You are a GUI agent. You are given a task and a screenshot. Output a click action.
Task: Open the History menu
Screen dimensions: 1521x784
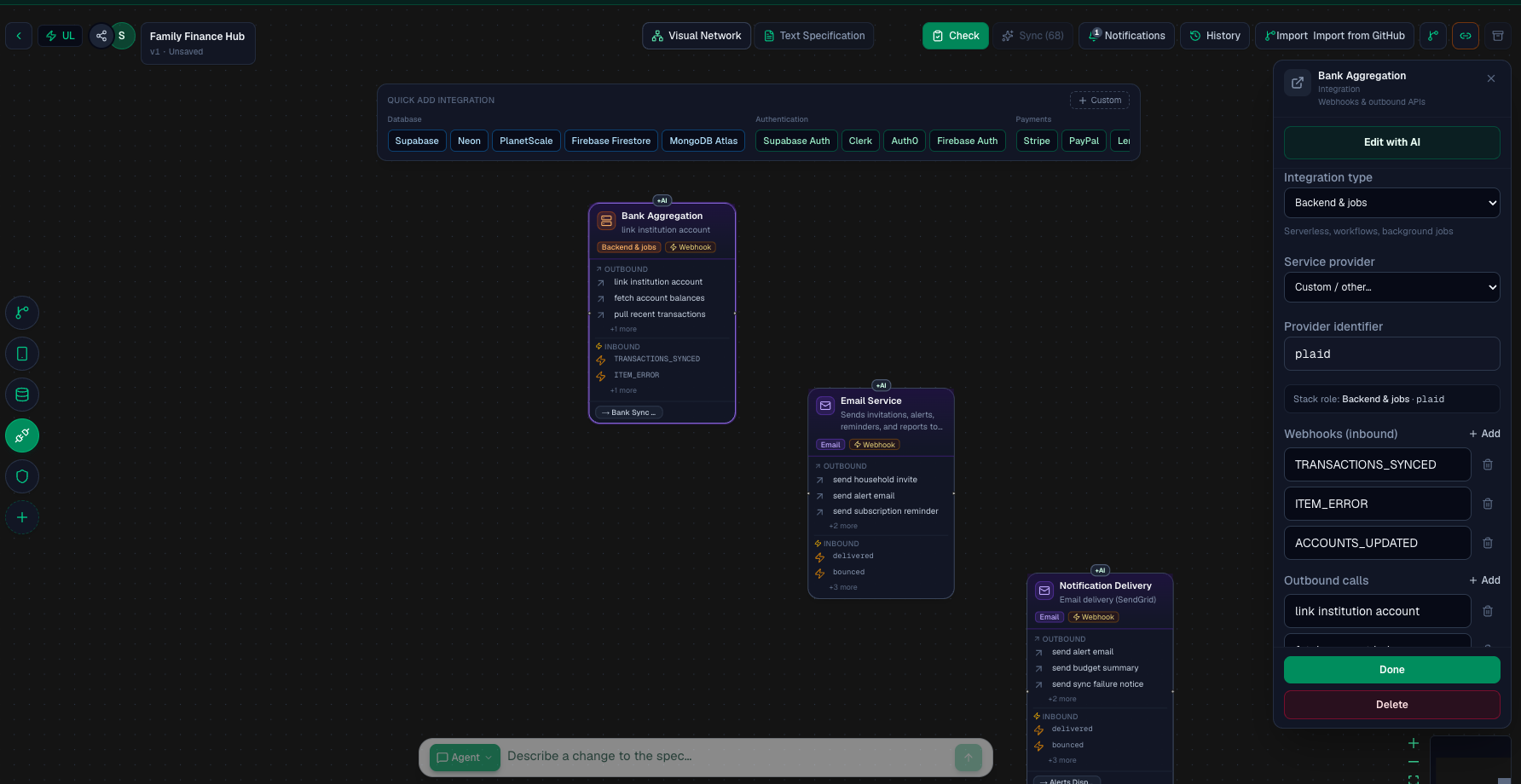pos(1216,36)
